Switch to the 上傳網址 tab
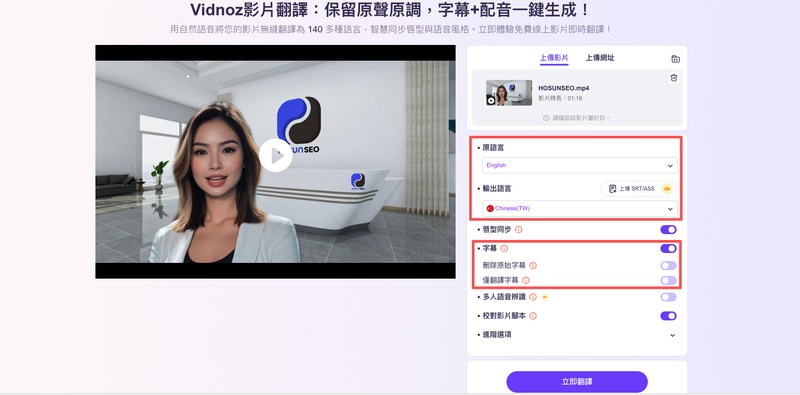This screenshot has height=395, width=800. pyautogui.click(x=599, y=58)
